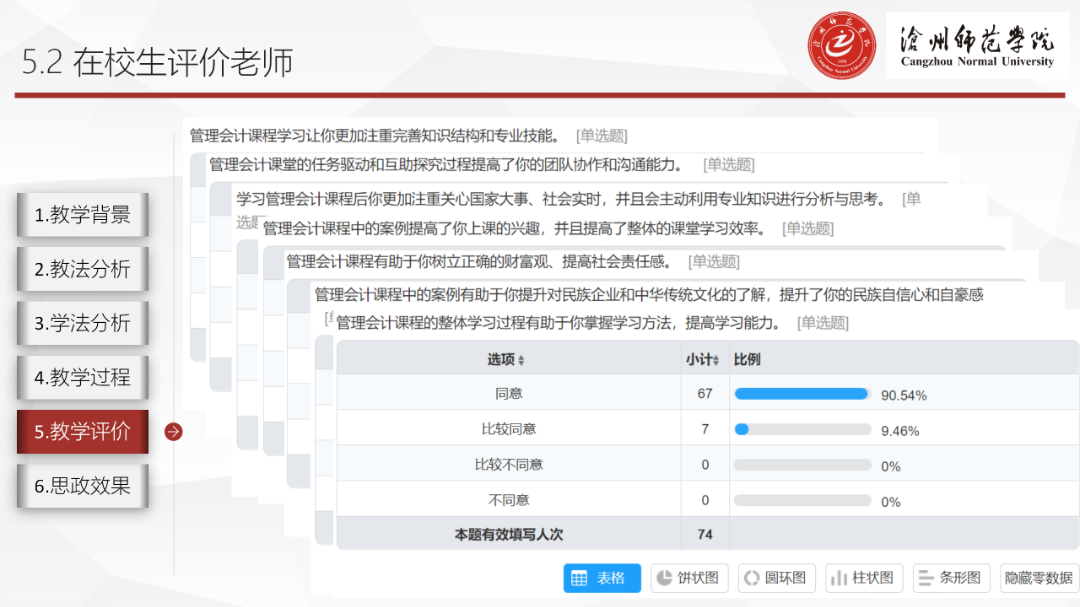The width and height of the screenshot is (1080, 607).
Task: Click the red arrow beside 教学评价
Action: pyautogui.click(x=173, y=432)
